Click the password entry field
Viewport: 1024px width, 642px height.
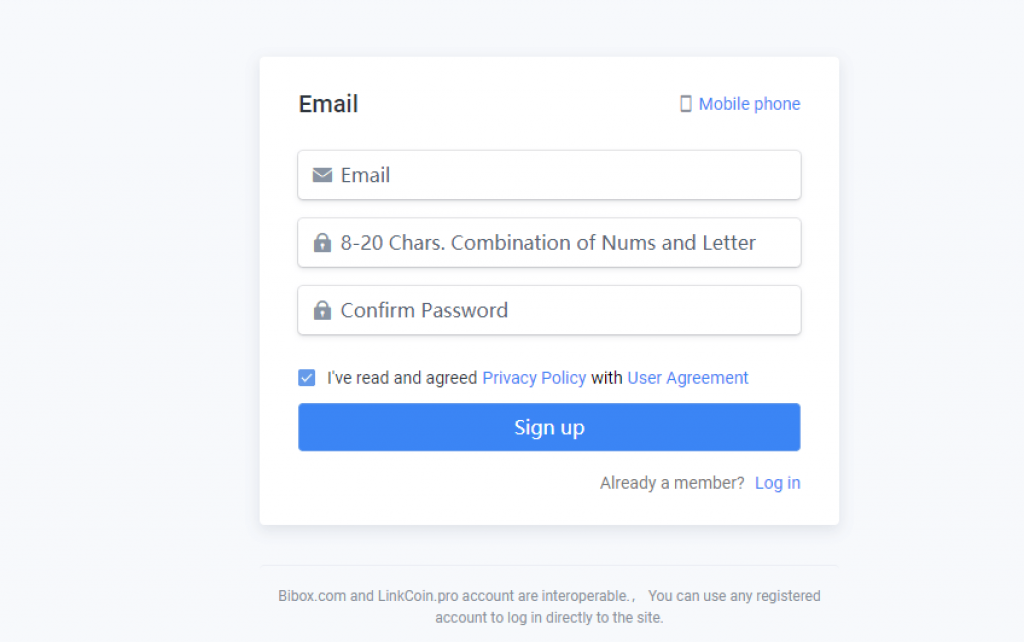[550, 242]
